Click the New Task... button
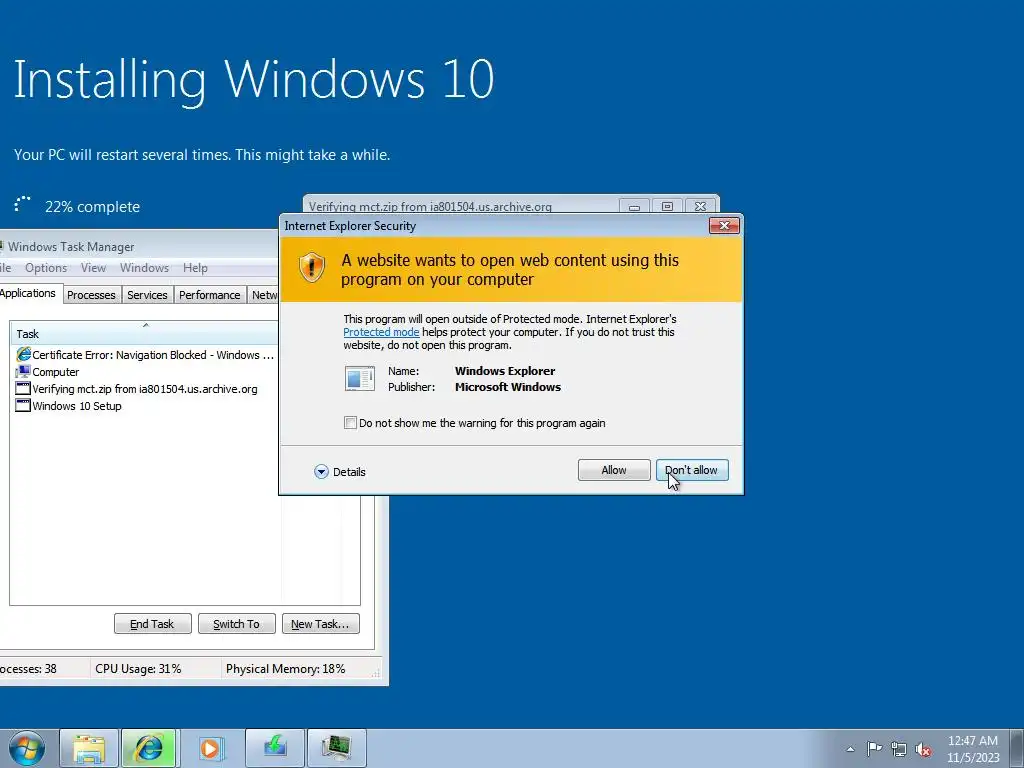1024x768 pixels. tap(321, 624)
